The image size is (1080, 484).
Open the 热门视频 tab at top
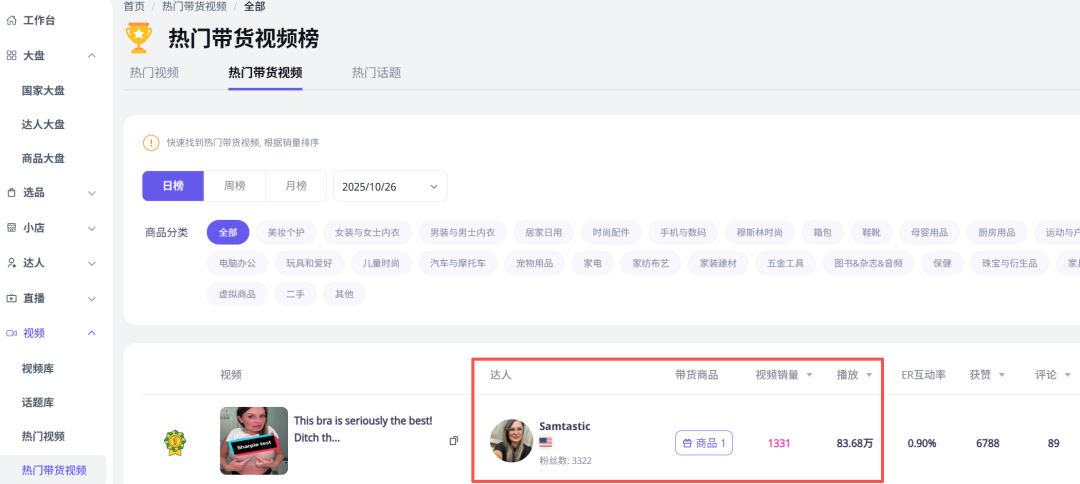coord(154,73)
